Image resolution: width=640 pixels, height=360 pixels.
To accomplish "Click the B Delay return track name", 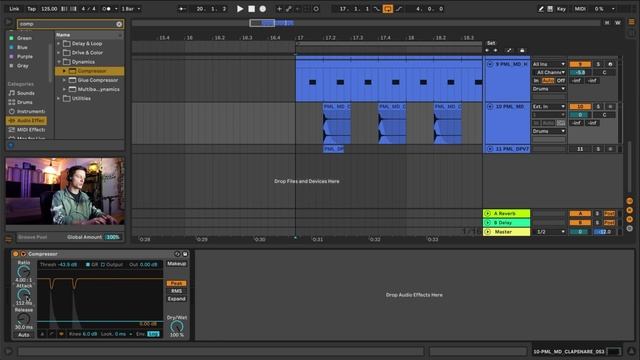I will (x=503, y=222).
